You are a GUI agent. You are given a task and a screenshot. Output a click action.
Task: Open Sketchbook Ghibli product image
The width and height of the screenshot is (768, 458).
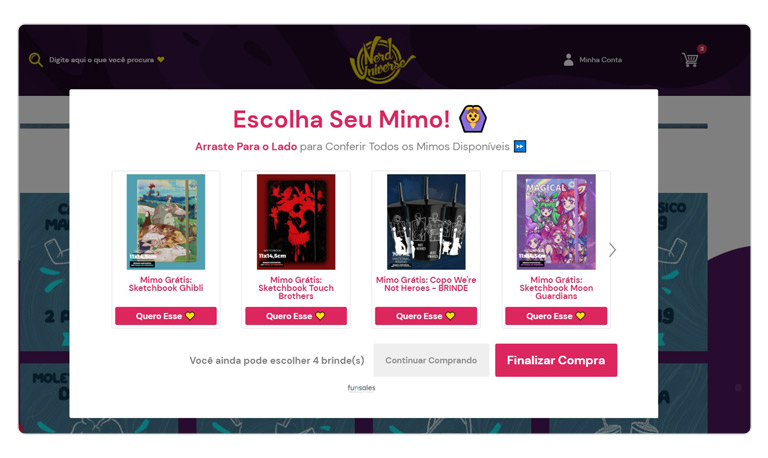coord(166,222)
